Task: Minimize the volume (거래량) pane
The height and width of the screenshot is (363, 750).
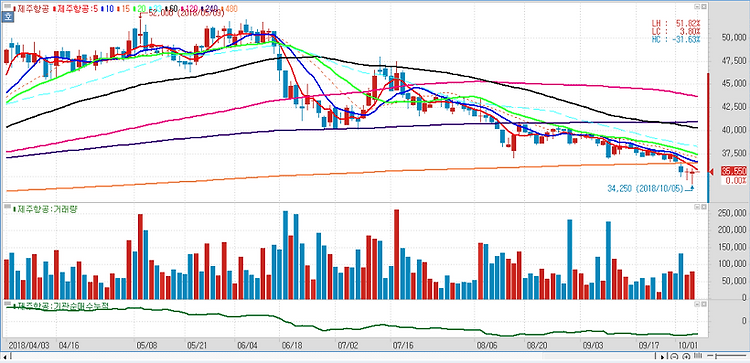Action: pyautogui.click(x=696, y=207)
